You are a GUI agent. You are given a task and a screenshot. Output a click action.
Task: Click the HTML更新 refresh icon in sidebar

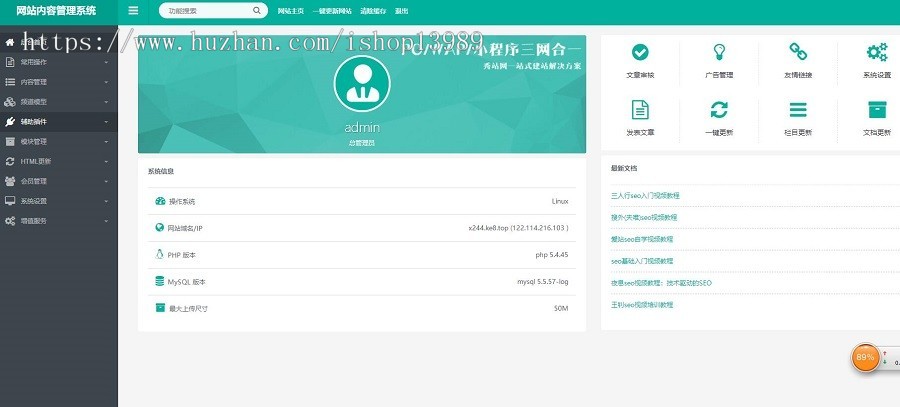click(10, 161)
